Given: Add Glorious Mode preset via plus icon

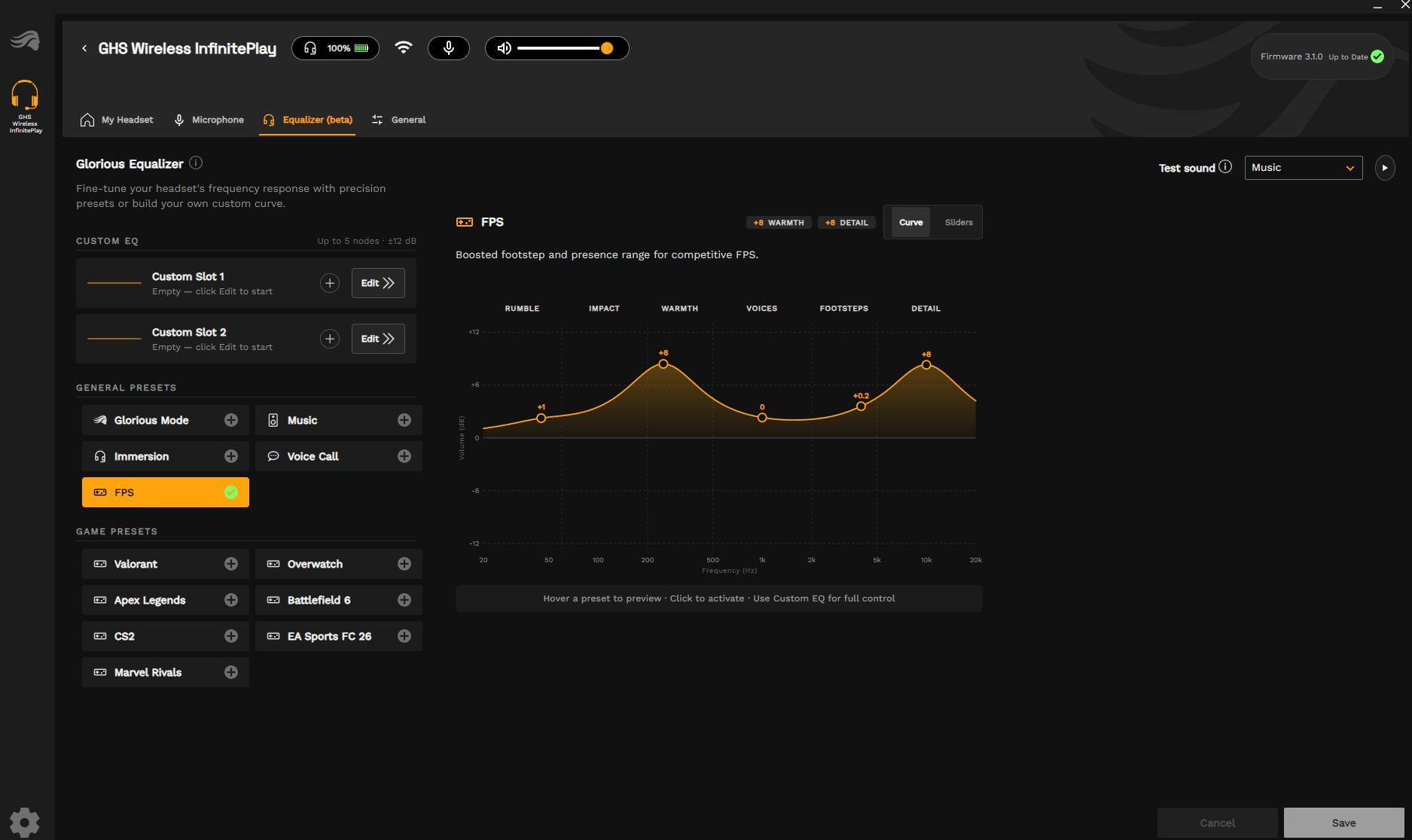Looking at the screenshot, I should [231, 420].
